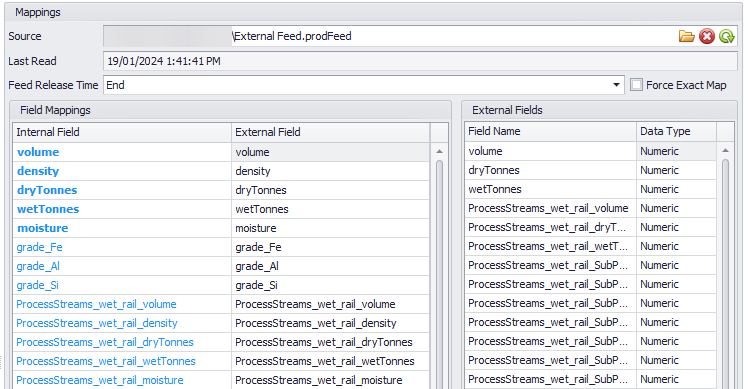Open the Feed Release Time dropdown arrow
The height and width of the screenshot is (389, 748).
click(616, 85)
